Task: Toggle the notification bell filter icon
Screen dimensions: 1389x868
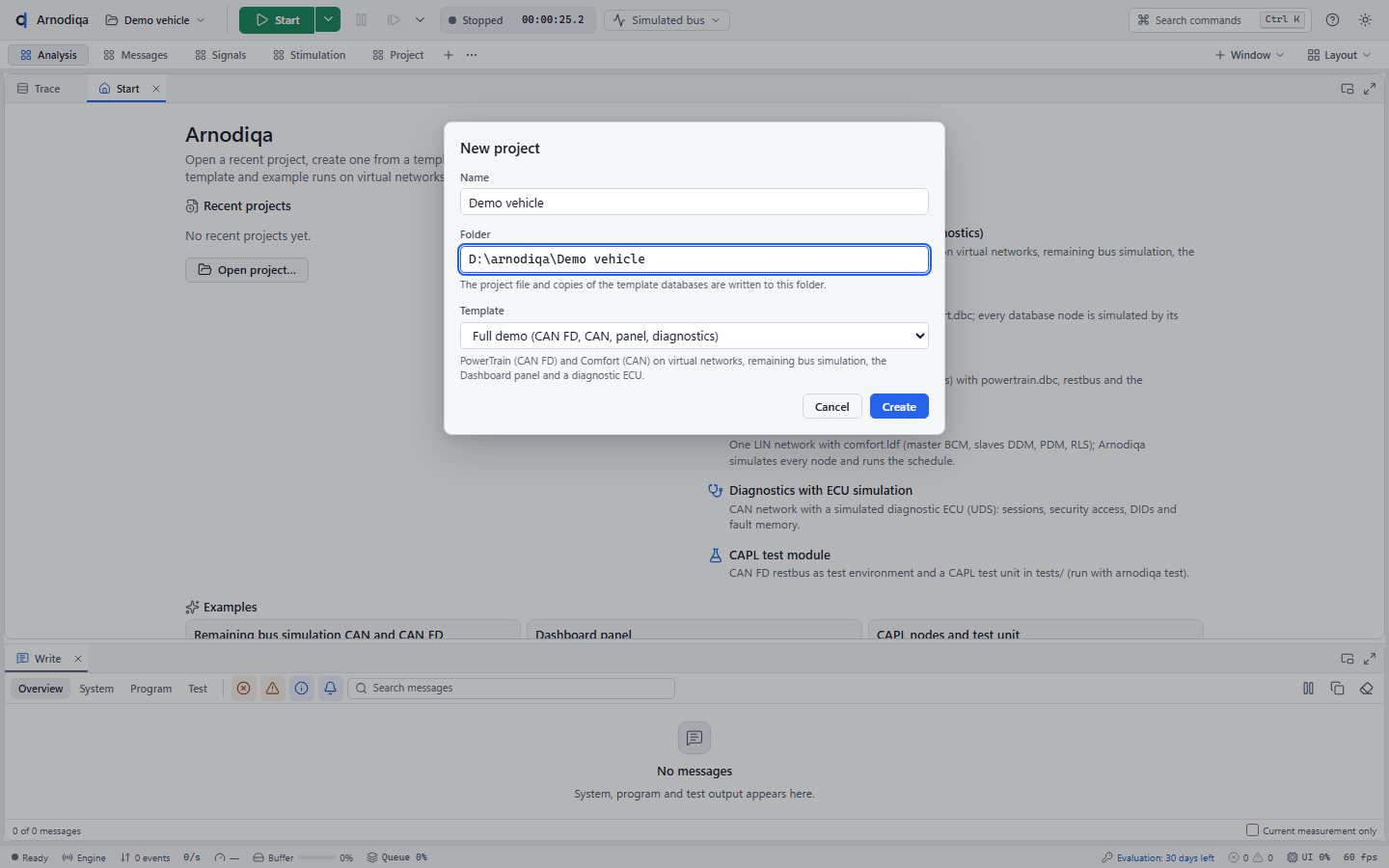Action: (x=330, y=689)
